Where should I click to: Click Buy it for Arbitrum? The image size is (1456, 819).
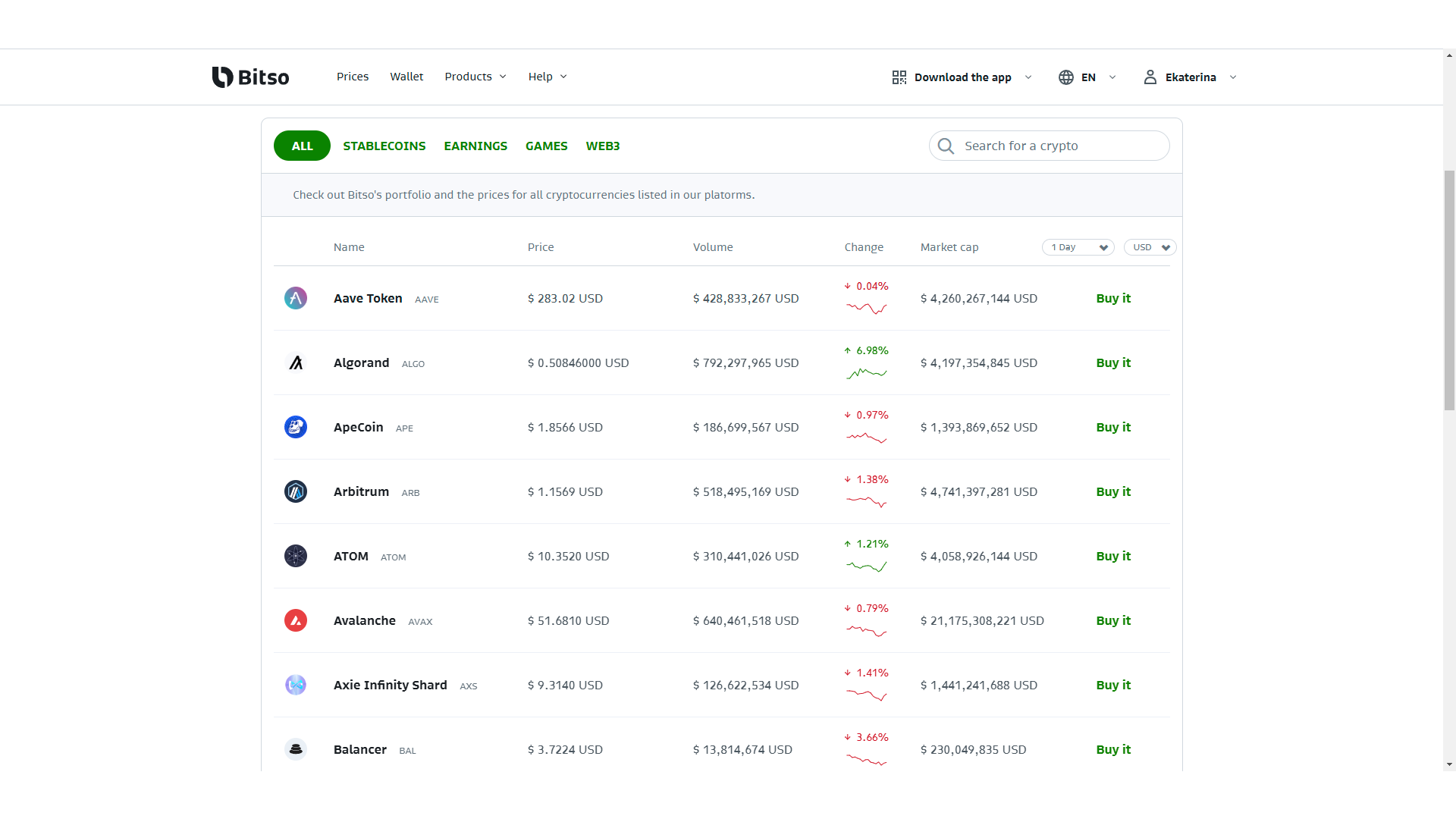point(1113,491)
